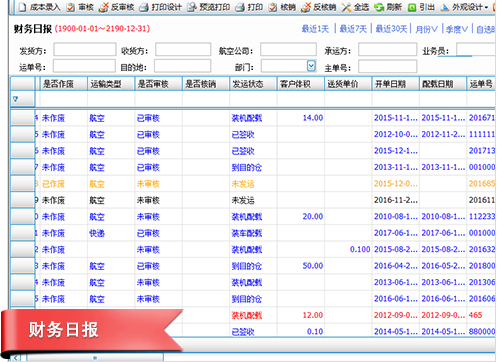Open 预览打印 print preview
Screen dimensions: 498x362
pos(192,7)
